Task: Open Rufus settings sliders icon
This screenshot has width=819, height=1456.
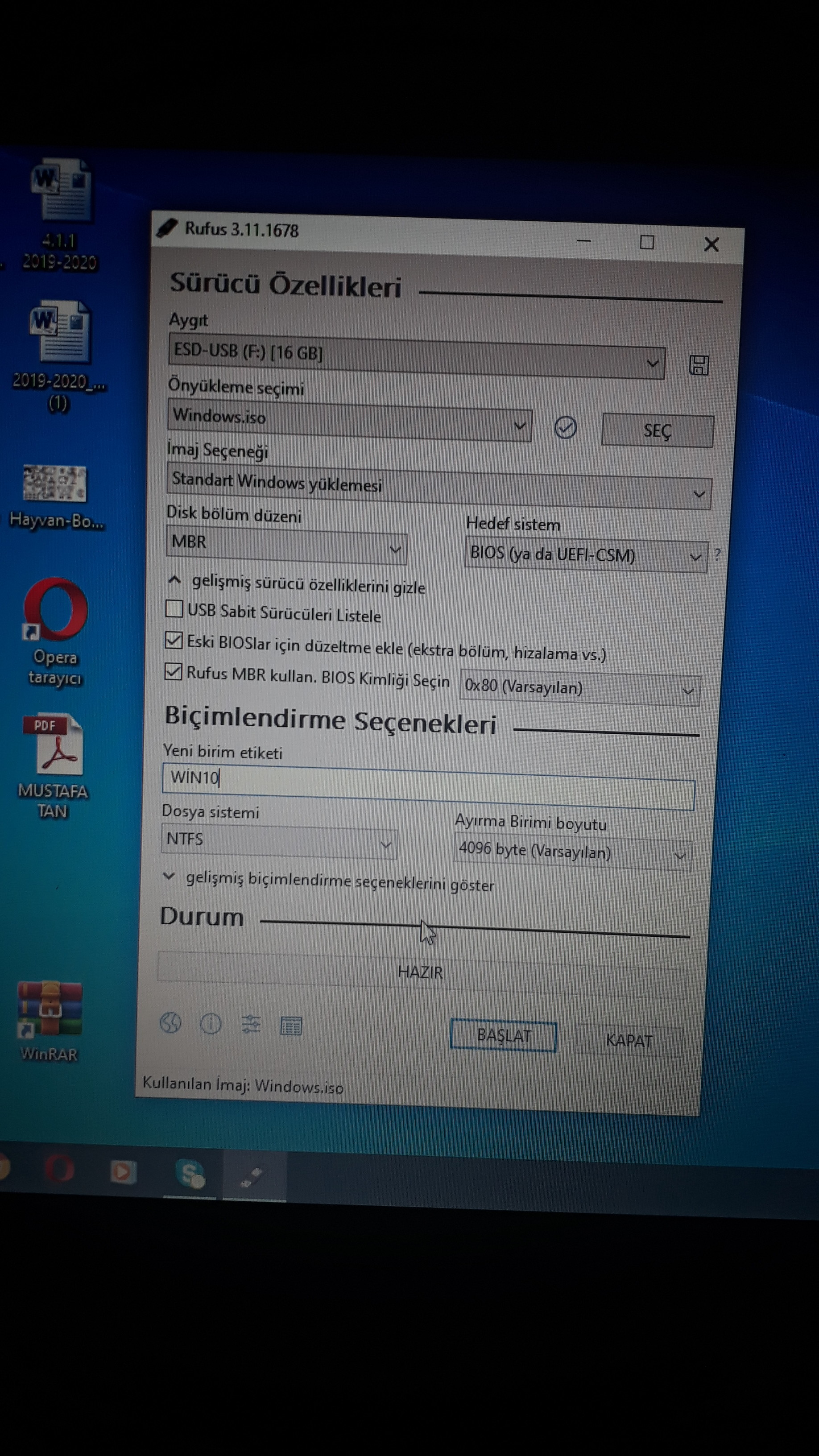Action: point(251,1024)
